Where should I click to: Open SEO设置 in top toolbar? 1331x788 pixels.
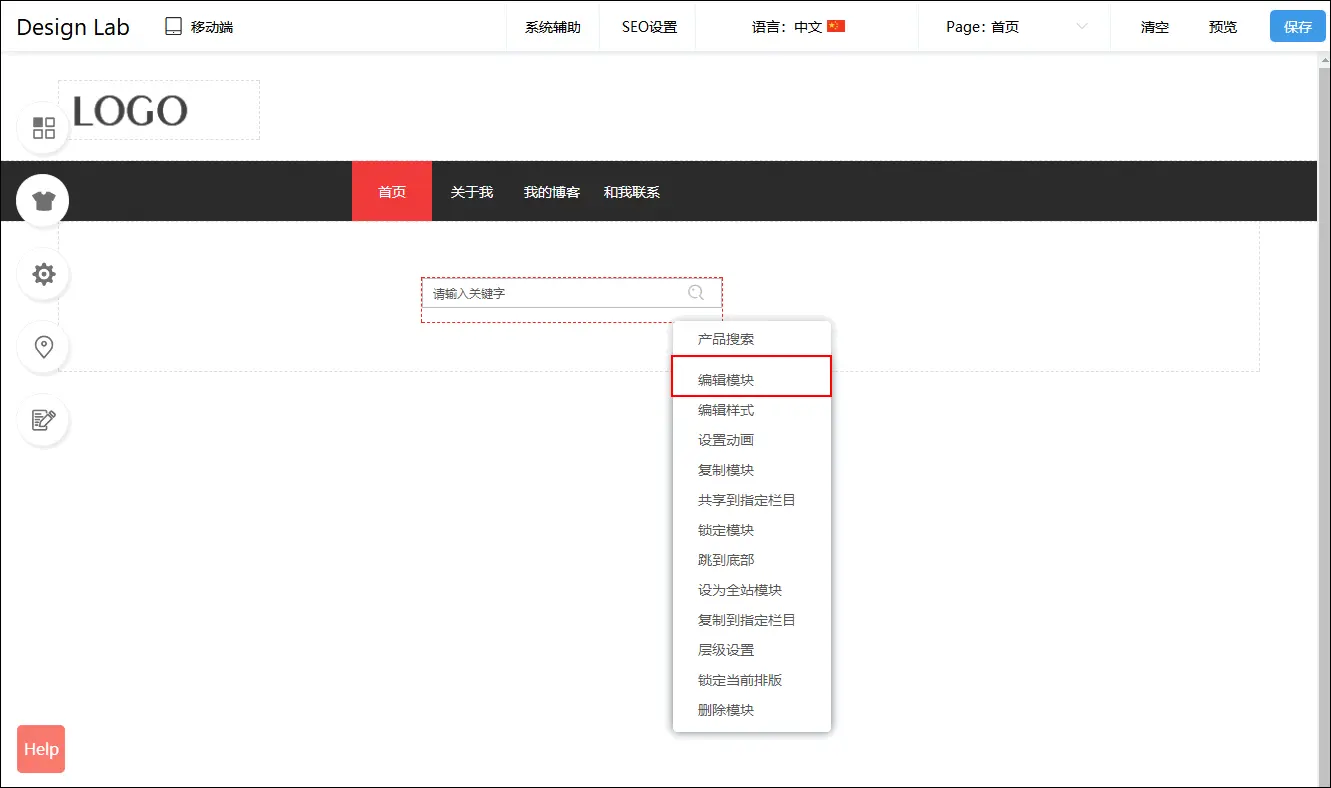tap(649, 27)
